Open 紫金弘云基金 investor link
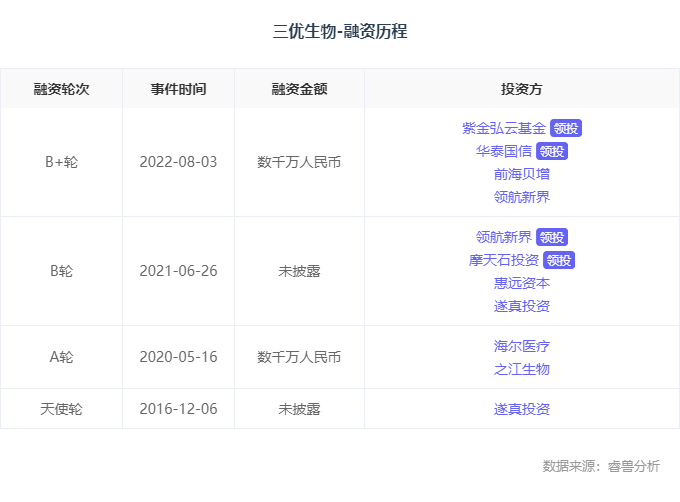 (504, 128)
